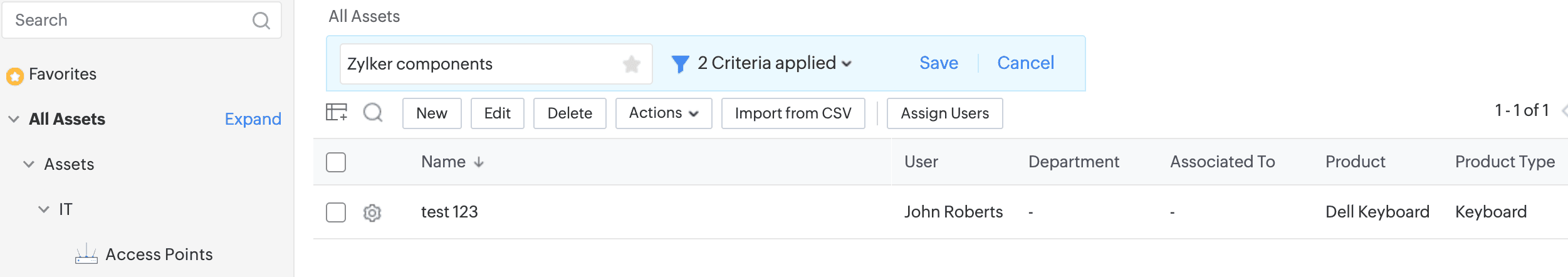This screenshot has height=277, width=1568.
Task: Mark Zylker components view as favorite
Action: (632, 64)
